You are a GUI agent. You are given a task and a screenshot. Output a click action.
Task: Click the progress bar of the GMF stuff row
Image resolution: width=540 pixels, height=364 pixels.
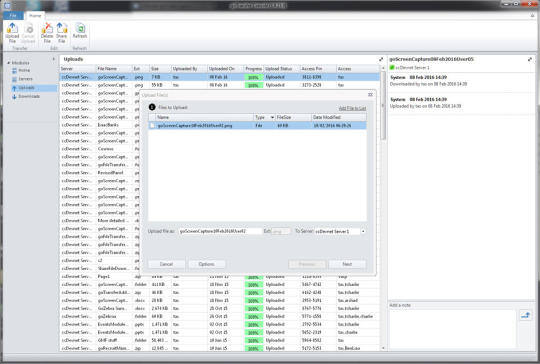(x=253, y=341)
